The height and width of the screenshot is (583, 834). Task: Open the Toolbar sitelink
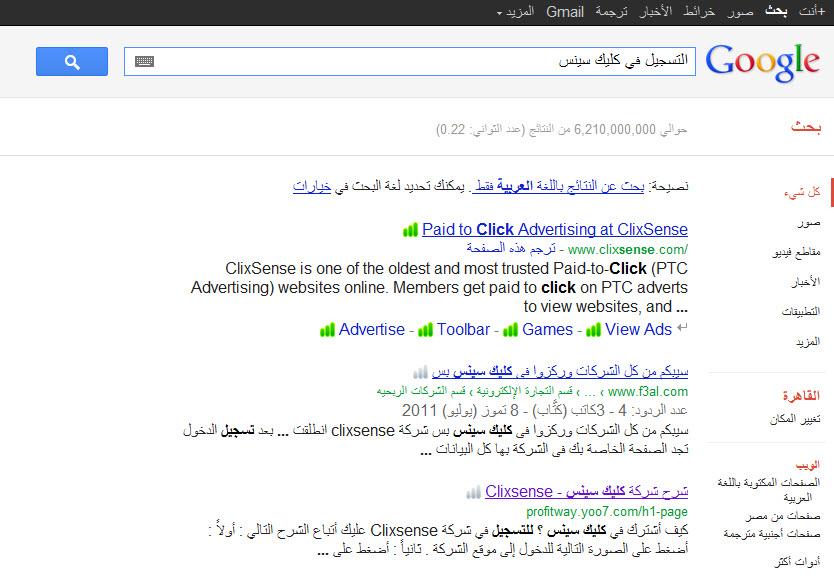[463, 330]
